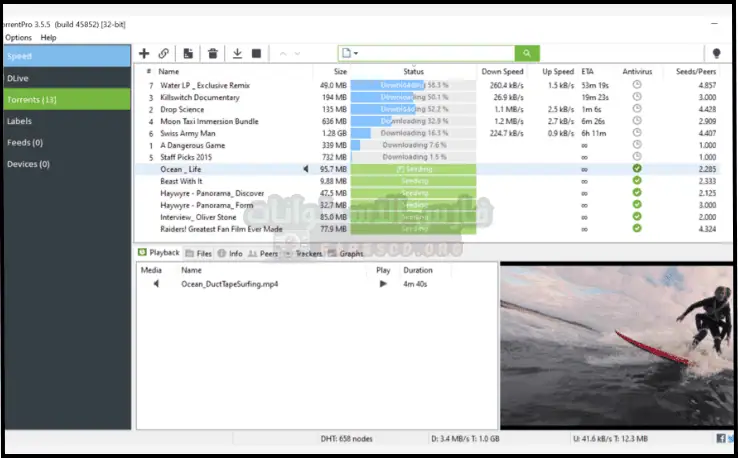Click the Start Download arrow icon
738x458 pixels.
[238, 53]
